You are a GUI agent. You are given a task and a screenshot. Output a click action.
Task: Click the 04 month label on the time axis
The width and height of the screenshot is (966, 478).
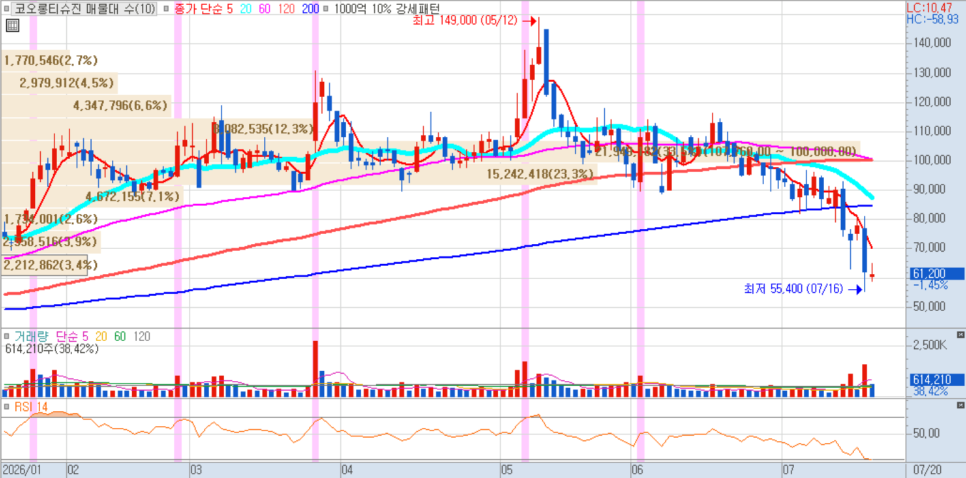click(x=347, y=469)
